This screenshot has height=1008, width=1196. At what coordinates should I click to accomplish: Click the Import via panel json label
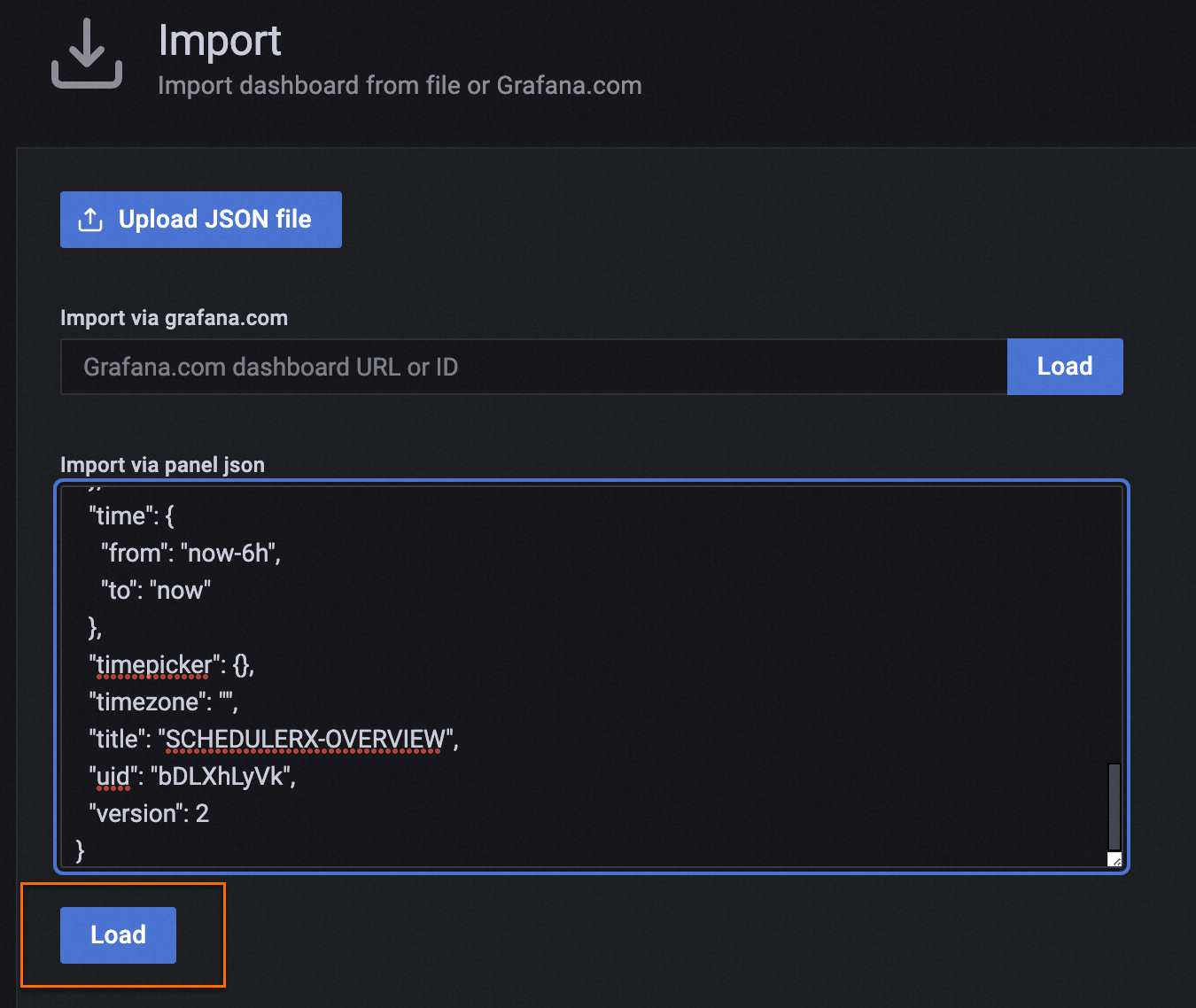(162, 465)
